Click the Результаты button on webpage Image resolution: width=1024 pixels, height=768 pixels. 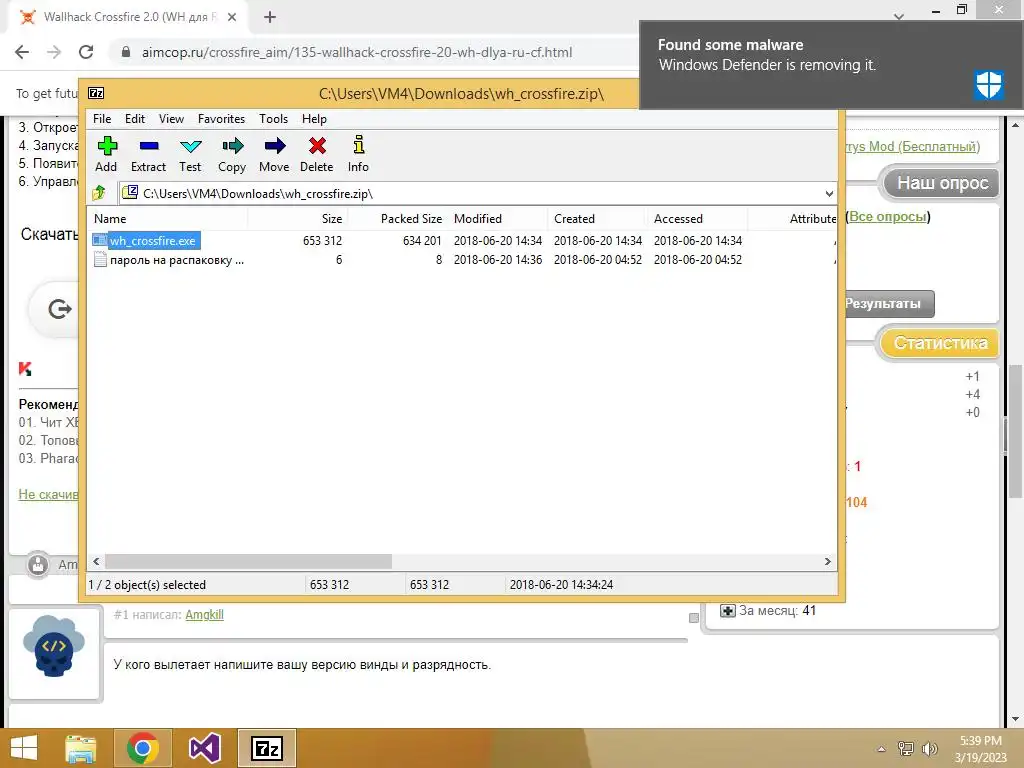[x=888, y=304]
